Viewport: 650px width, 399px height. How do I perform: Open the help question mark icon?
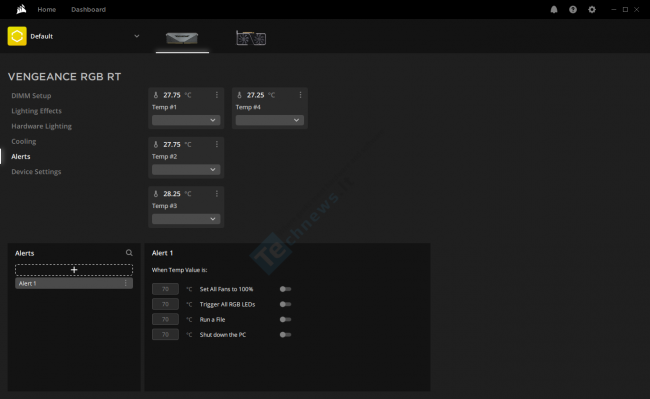pyautogui.click(x=573, y=10)
